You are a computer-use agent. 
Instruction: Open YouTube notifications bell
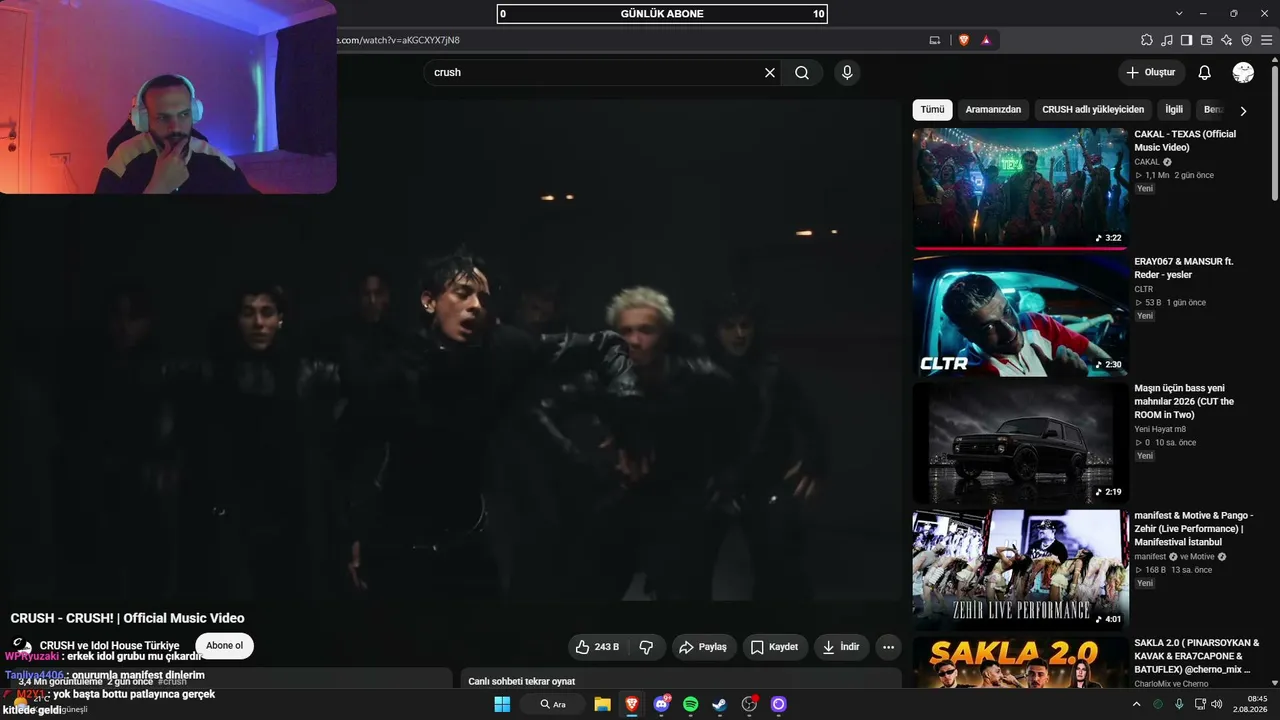click(x=1205, y=72)
